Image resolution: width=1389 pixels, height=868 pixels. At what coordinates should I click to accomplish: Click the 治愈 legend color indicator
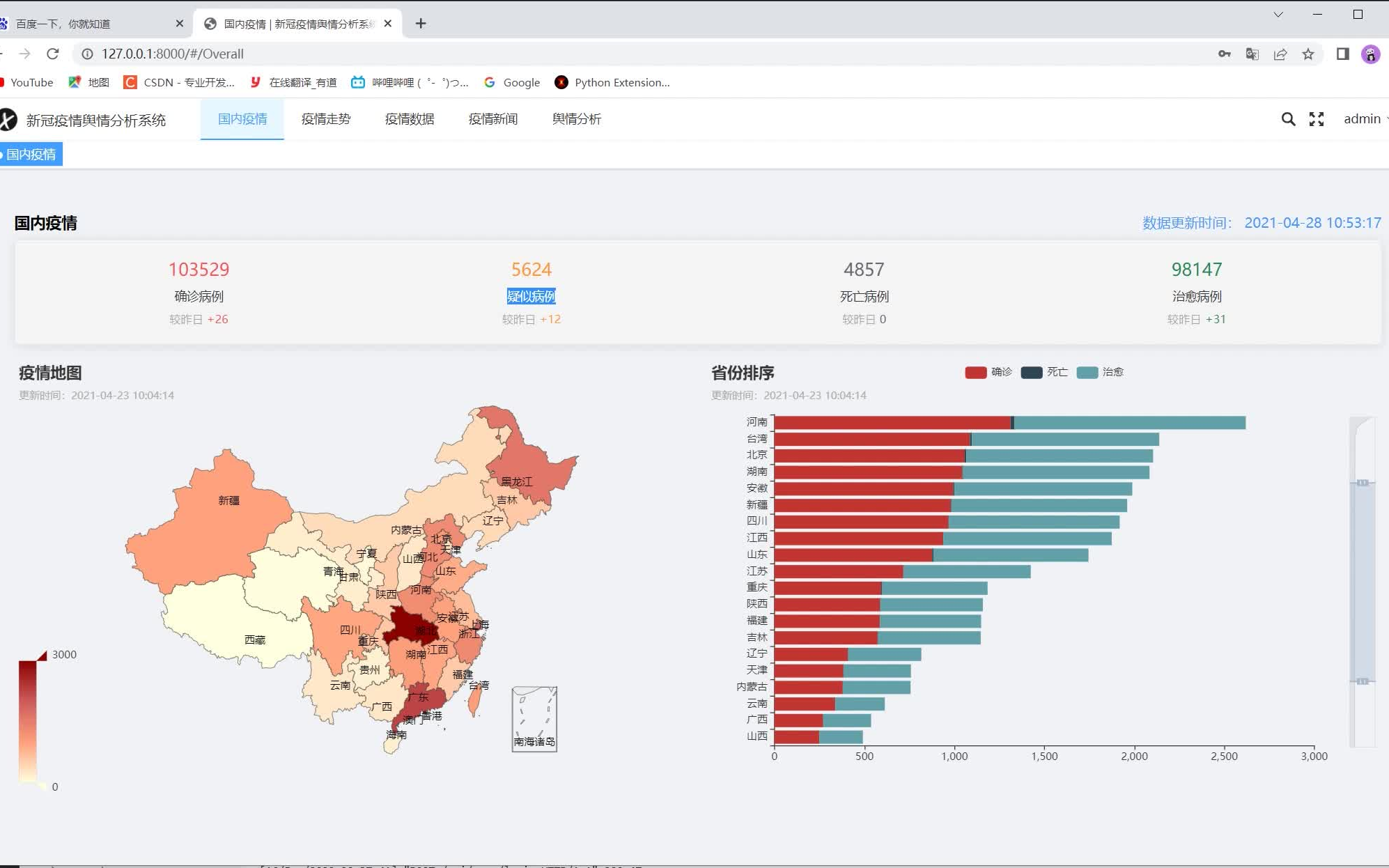1087,371
